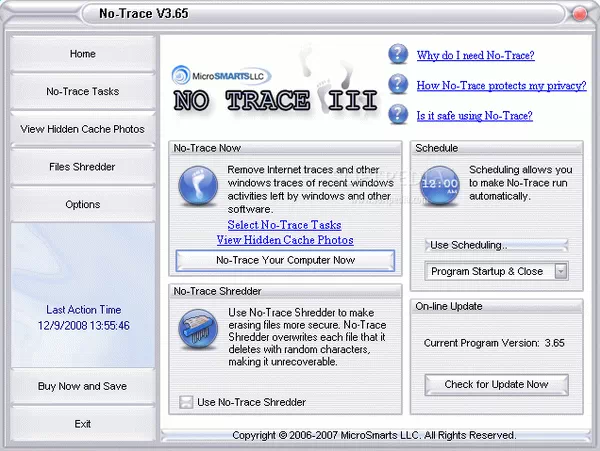Enable the Use No-Trace Shredder checkbox
The image size is (600, 451).
pos(185,402)
